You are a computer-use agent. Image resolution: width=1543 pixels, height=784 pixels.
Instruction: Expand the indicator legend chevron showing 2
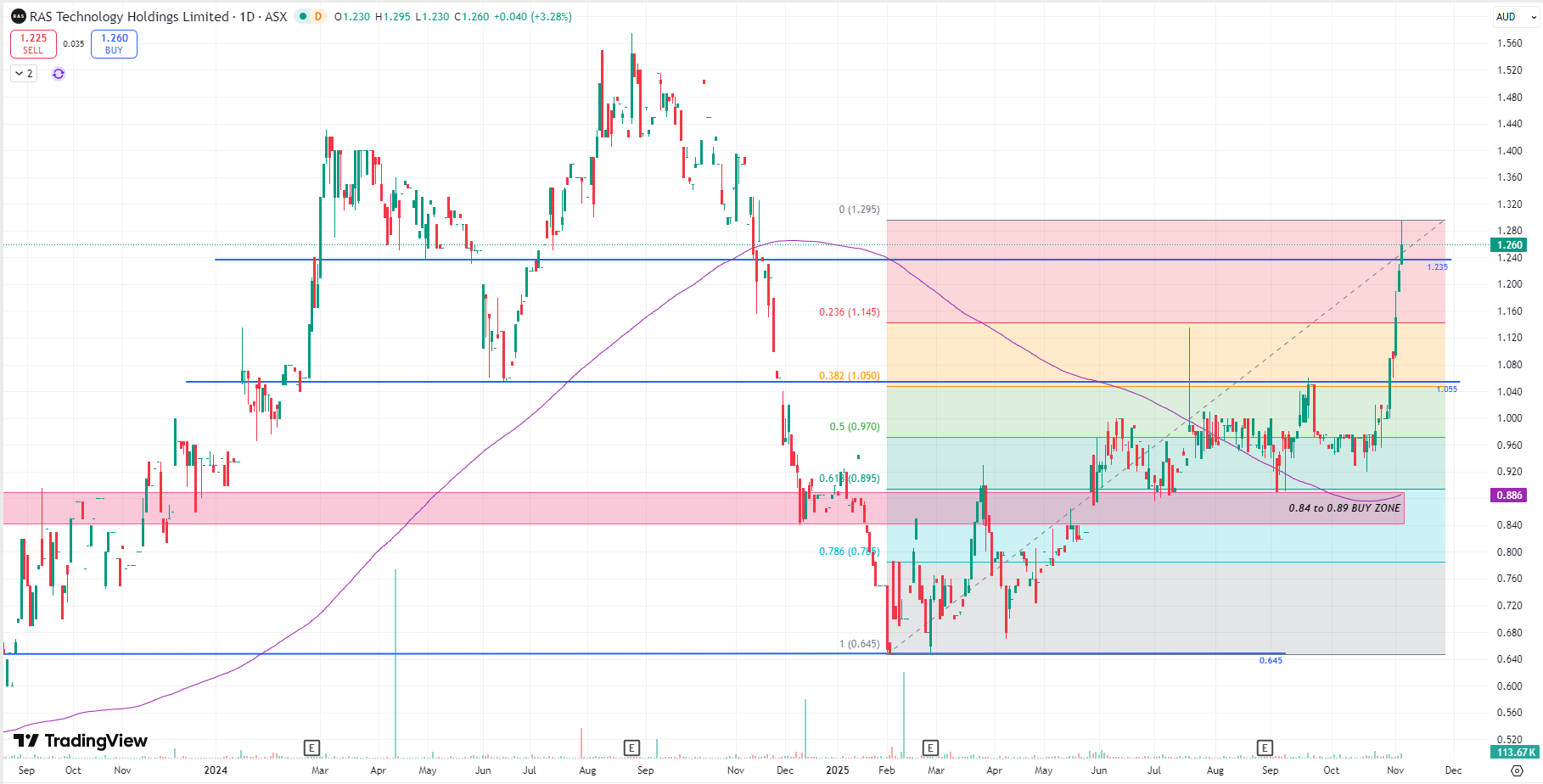(24, 74)
